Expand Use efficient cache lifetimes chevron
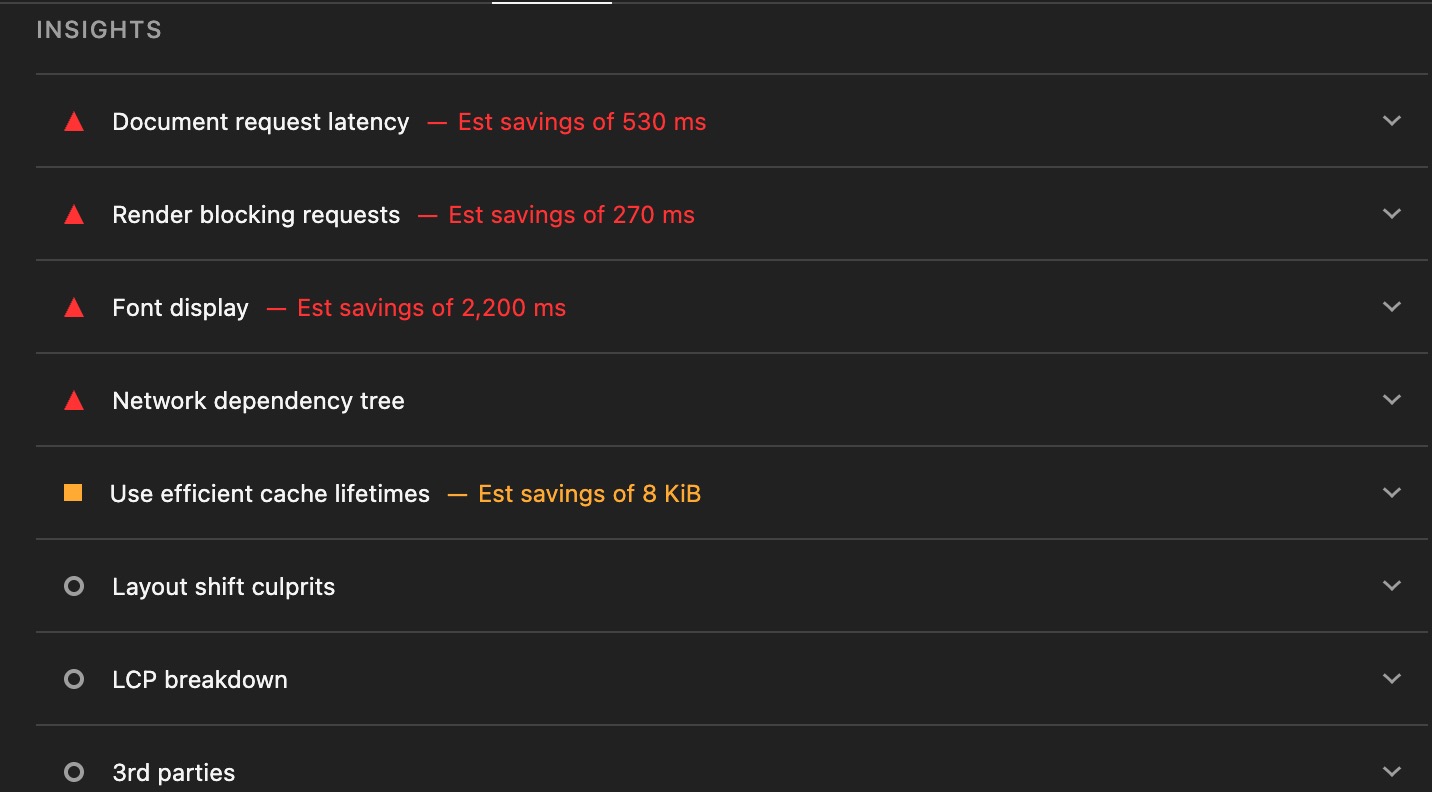 click(x=1391, y=493)
